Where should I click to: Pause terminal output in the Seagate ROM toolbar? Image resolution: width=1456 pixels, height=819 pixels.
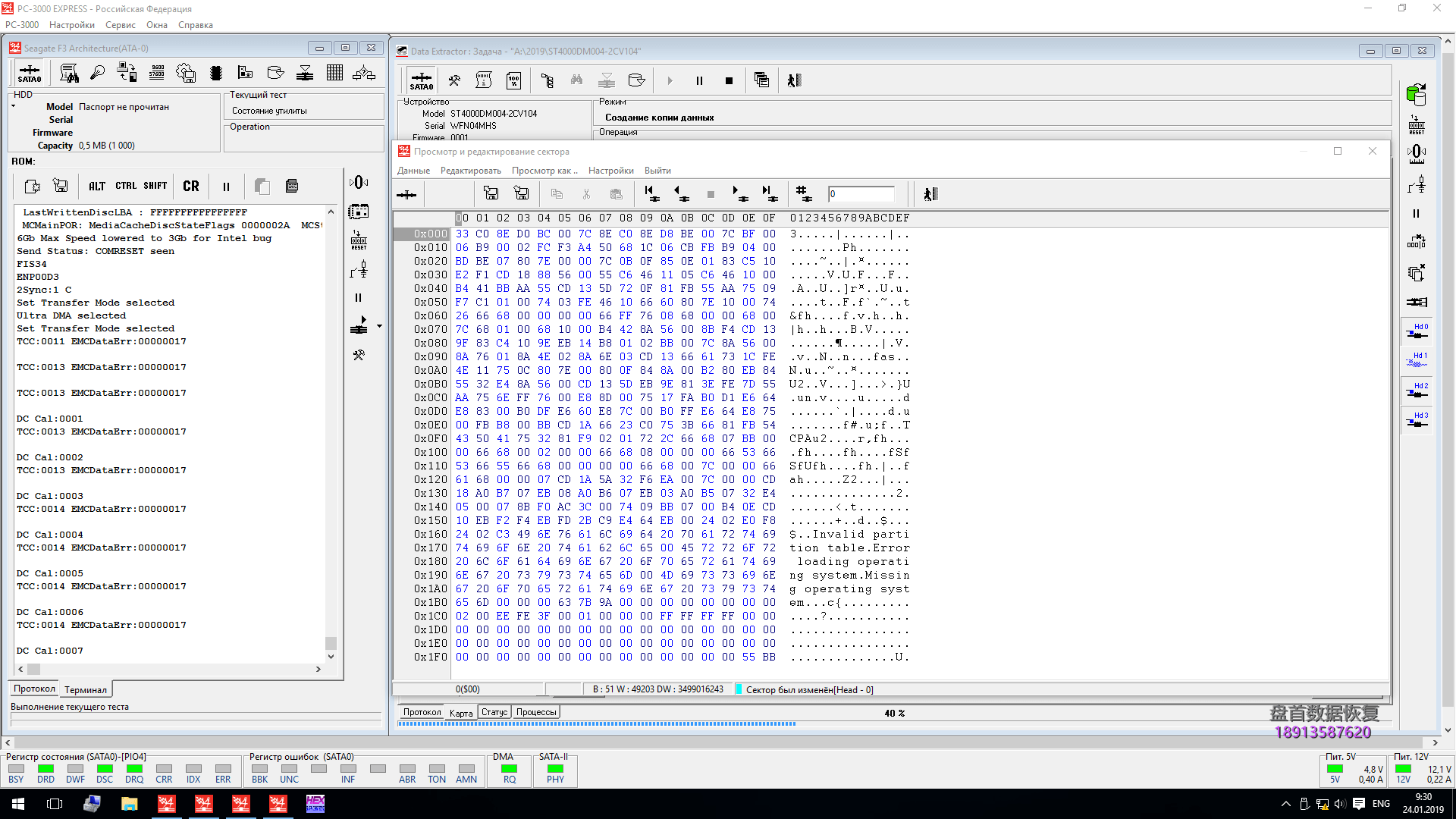tap(226, 187)
